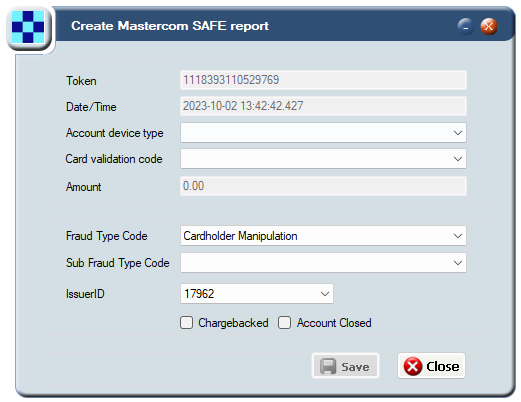Click the Chargebacked label text

click(233, 323)
